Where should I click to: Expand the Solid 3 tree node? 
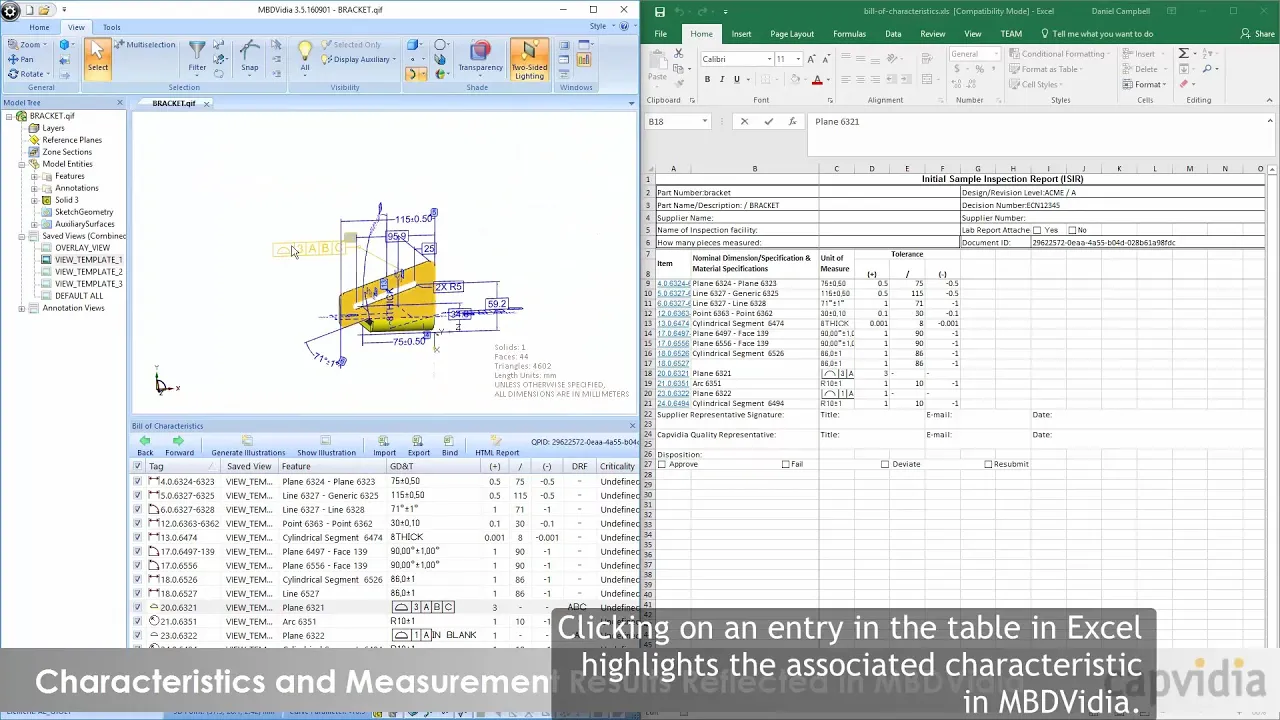[x=34, y=200]
